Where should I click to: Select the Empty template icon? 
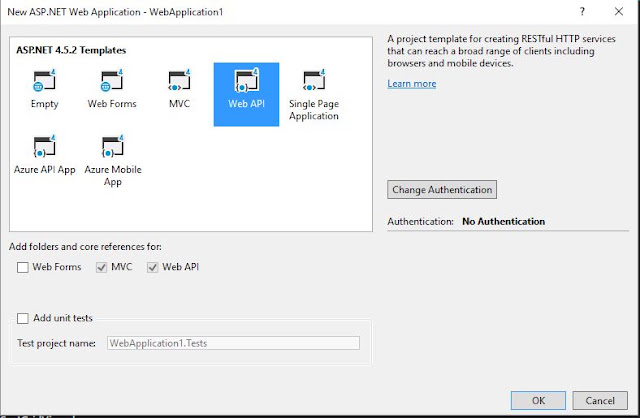(x=44, y=80)
